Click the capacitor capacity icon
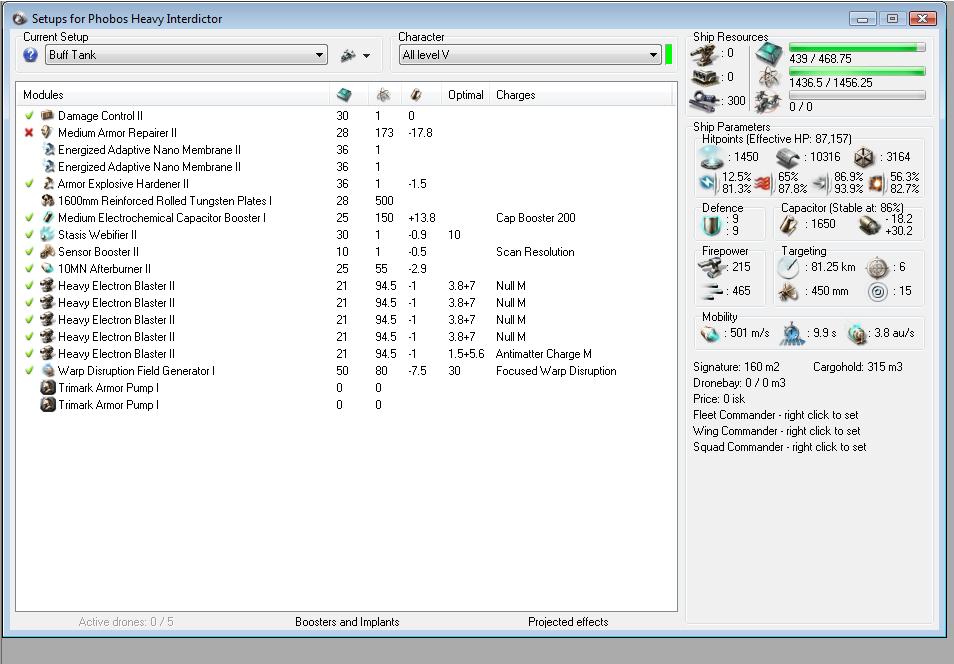954x664 pixels. 788,224
